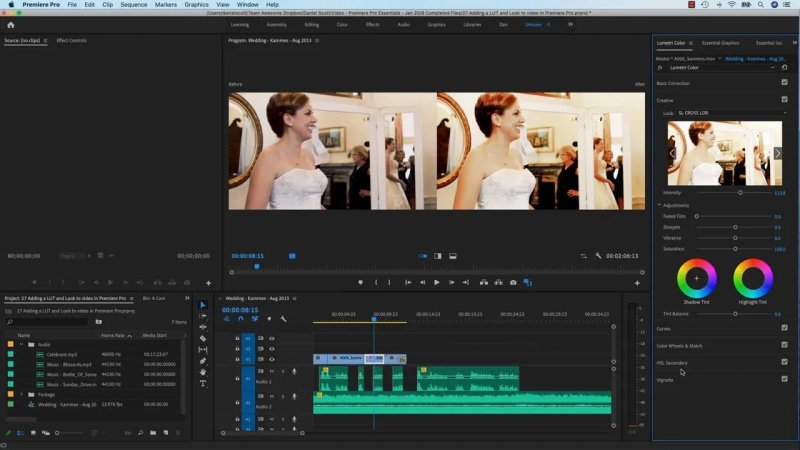Add a marker in Program monitor
The width and height of the screenshot is (800, 450).
(x=360, y=282)
